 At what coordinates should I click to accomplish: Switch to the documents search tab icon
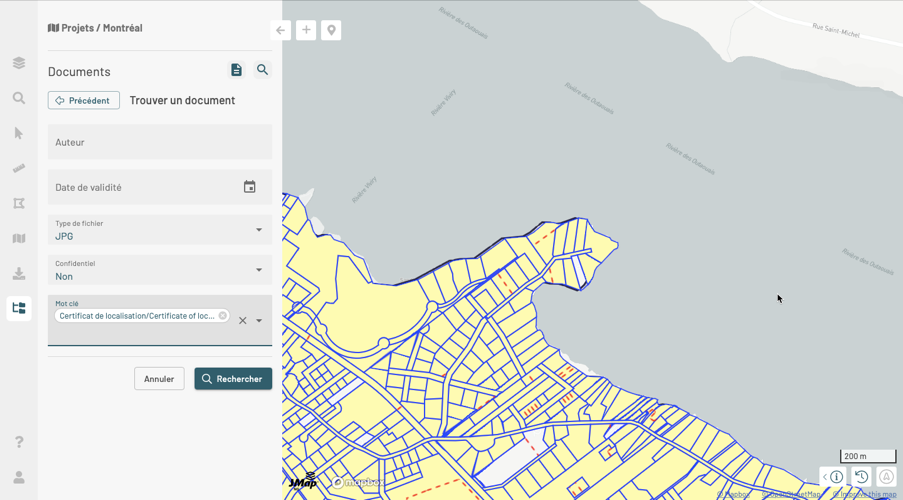[262, 70]
